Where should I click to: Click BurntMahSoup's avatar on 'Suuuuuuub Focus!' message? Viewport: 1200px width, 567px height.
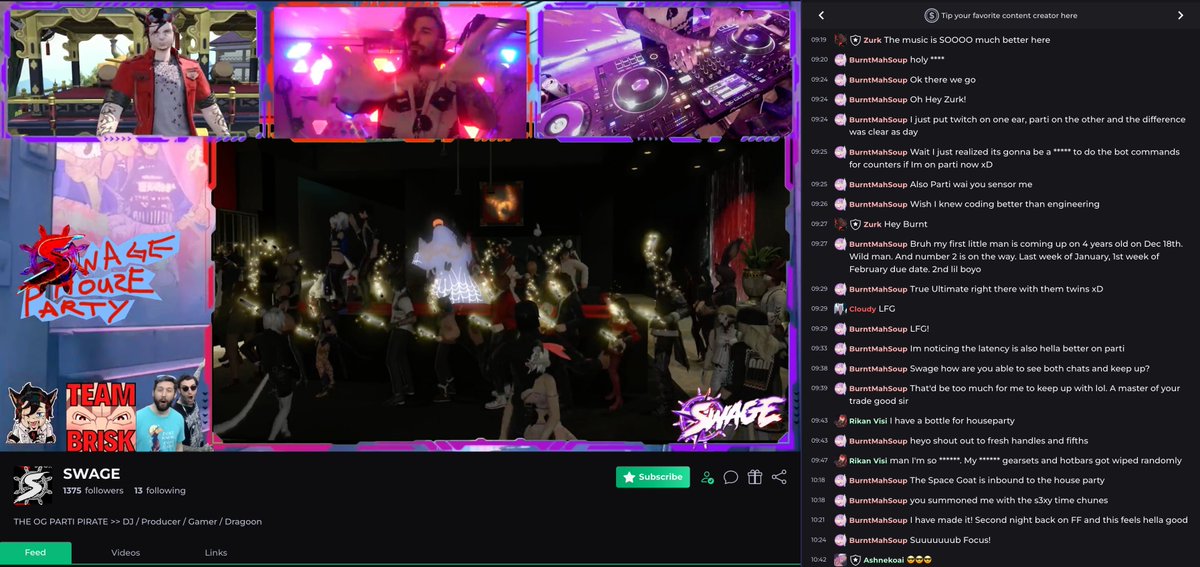pos(840,540)
